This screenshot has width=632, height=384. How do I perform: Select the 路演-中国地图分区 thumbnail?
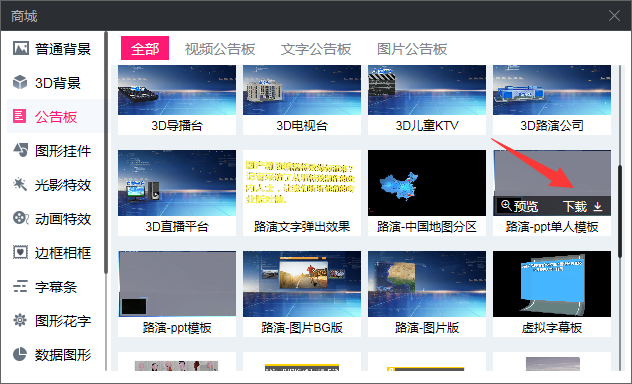click(x=427, y=183)
